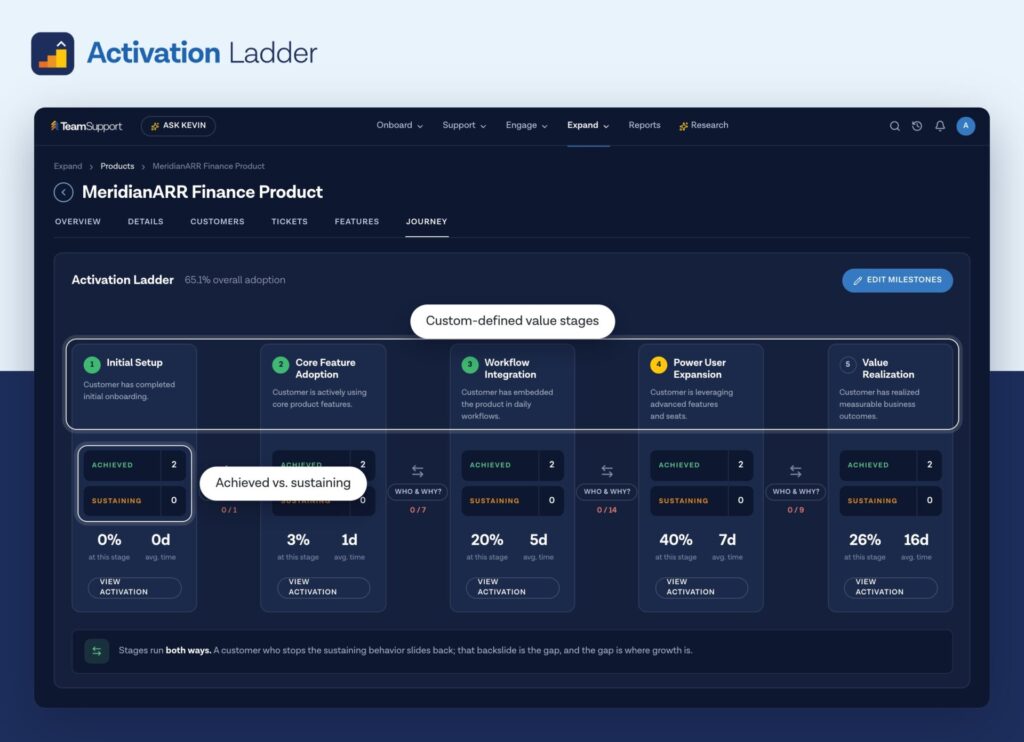
Task: View Activation for Workflow Integration
Action: click(x=513, y=587)
